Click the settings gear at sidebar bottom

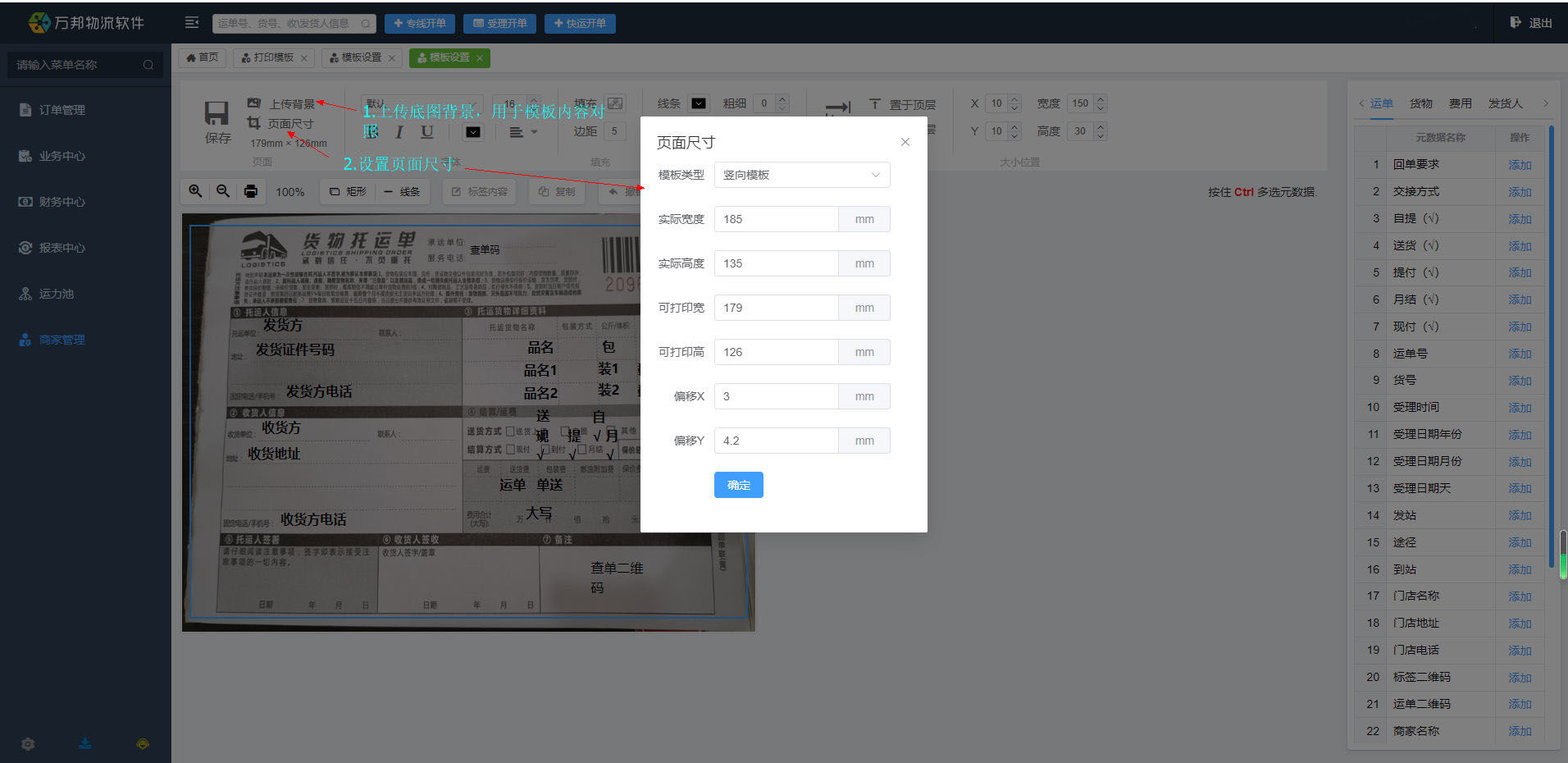28,744
